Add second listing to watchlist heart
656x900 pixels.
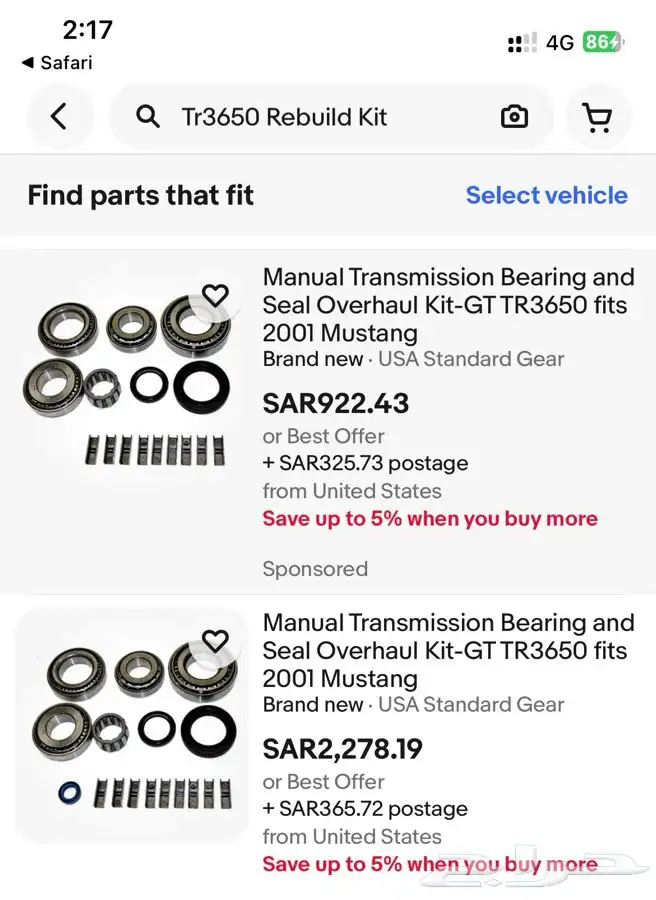pyautogui.click(x=215, y=641)
